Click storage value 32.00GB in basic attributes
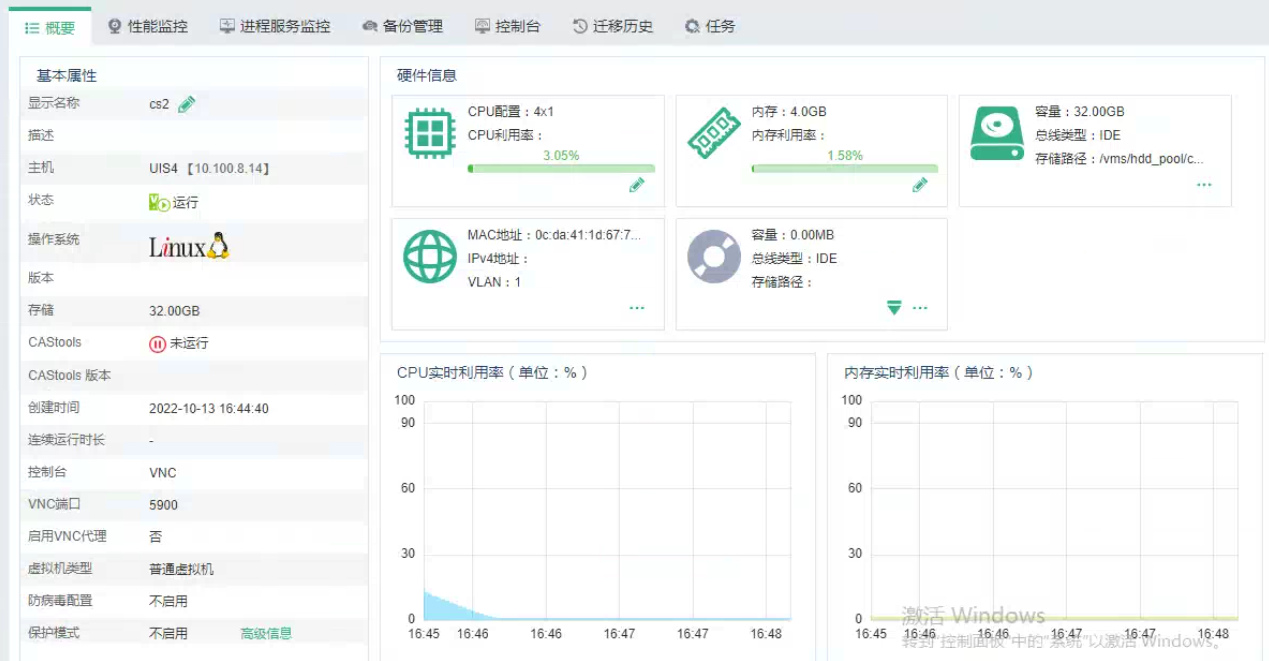This screenshot has width=1269, height=661. pos(175,311)
